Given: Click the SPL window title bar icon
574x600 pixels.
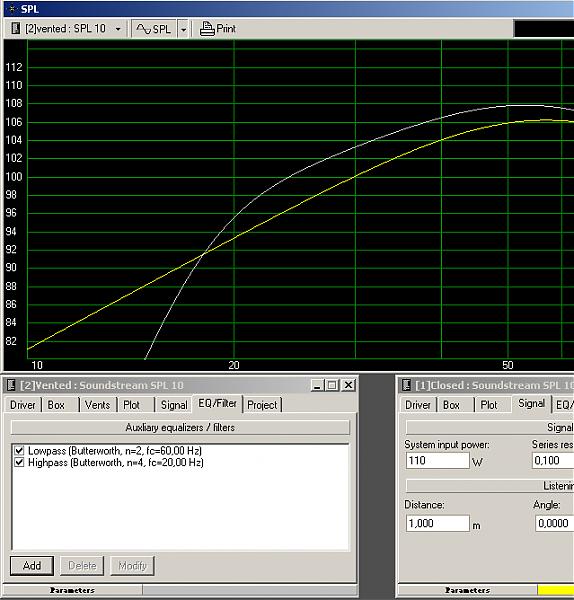Looking at the screenshot, I should click(12, 8).
